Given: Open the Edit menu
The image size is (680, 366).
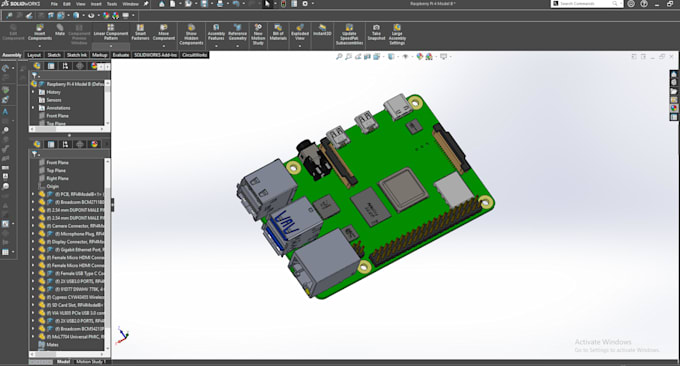Looking at the screenshot, I should pos(67,4).
